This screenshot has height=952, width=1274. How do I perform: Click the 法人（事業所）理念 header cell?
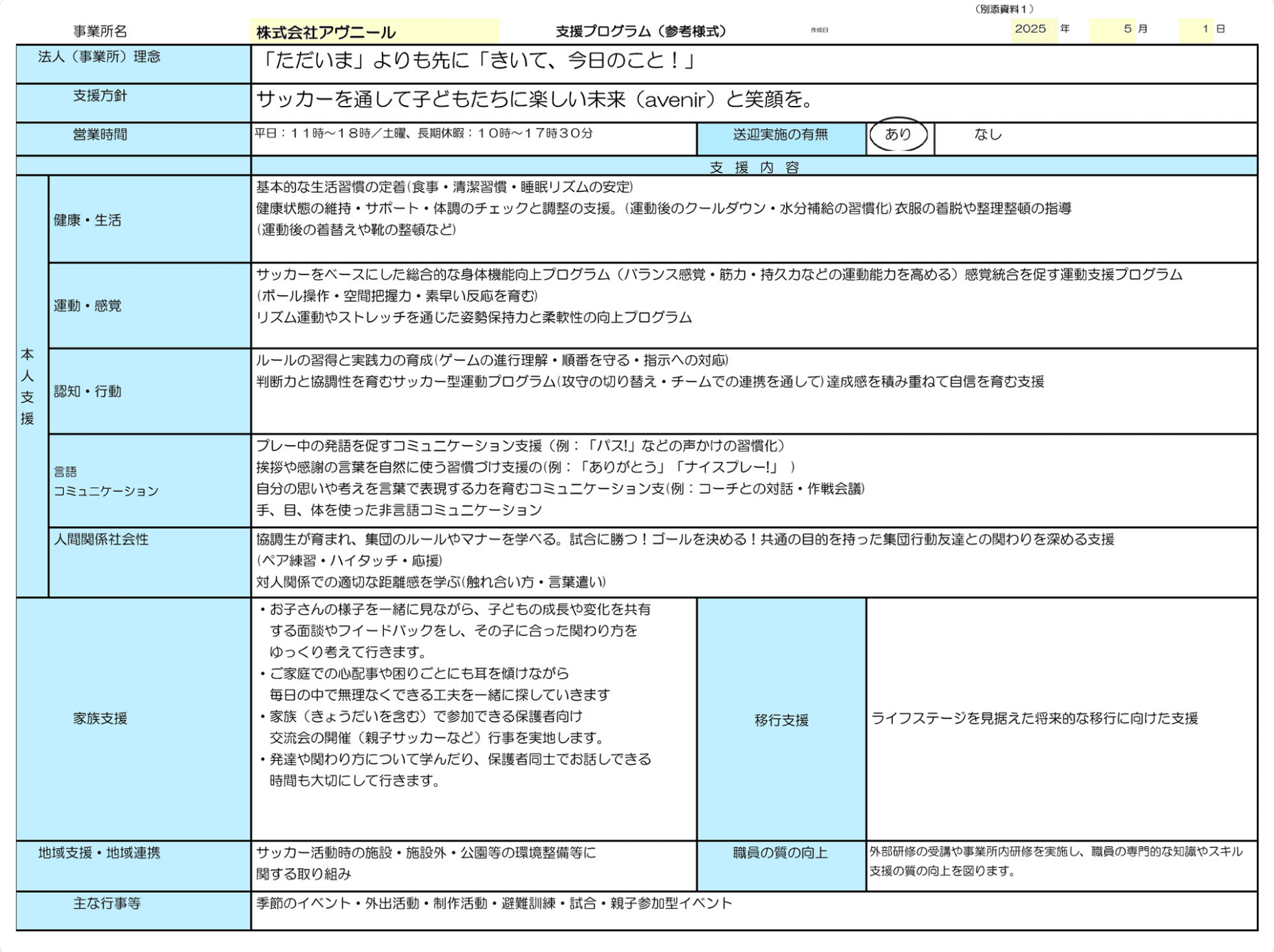[133, 64]
